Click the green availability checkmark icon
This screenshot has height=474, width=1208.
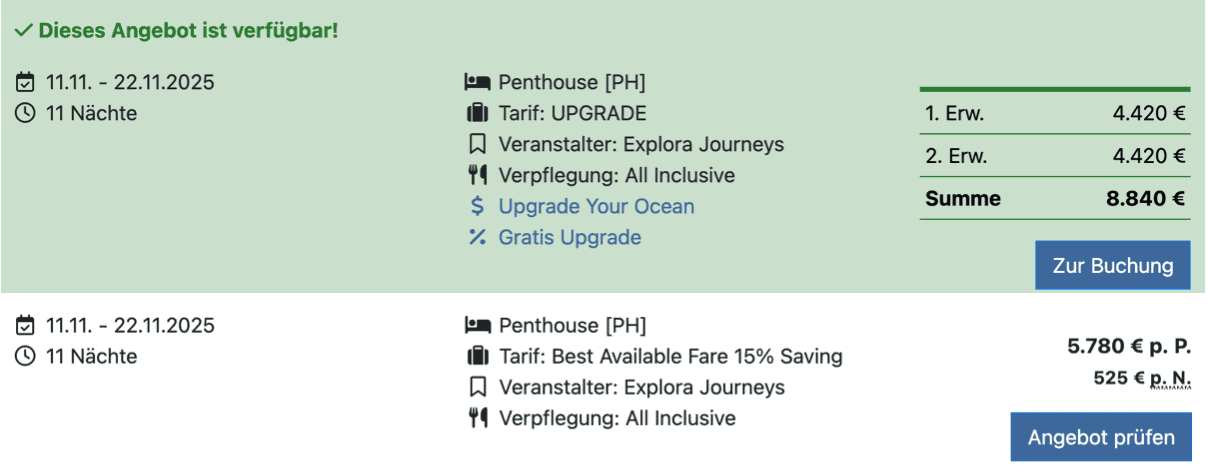[24, 31]
